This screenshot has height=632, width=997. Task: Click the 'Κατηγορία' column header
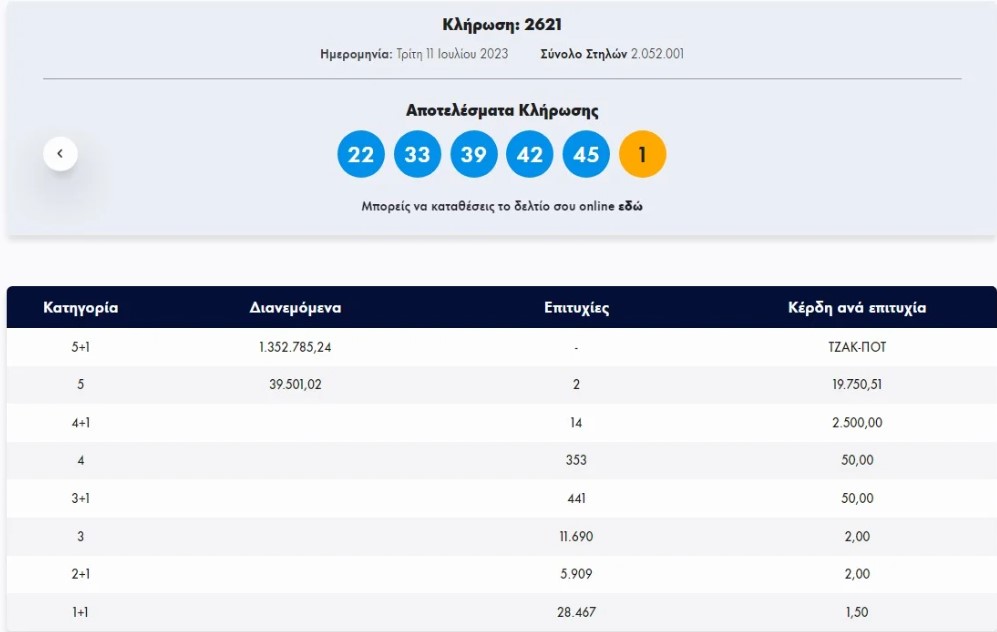pos(81,308)
